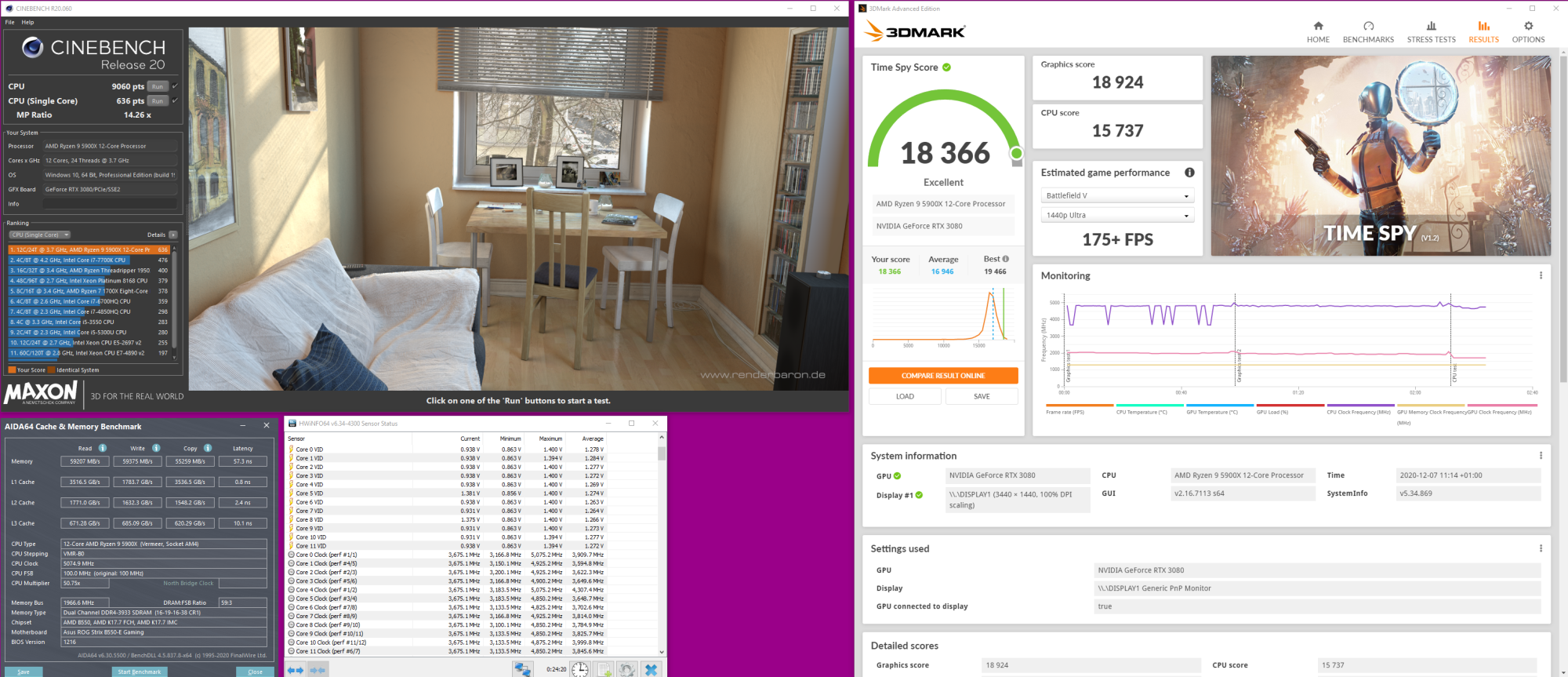Click Start Benchmark in AIDA64
The image size is (1568, 677).
[x=140, y=672]
